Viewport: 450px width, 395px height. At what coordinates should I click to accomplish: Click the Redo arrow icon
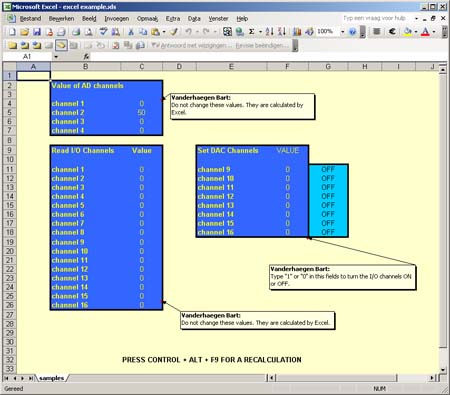(x=207, y=32)
